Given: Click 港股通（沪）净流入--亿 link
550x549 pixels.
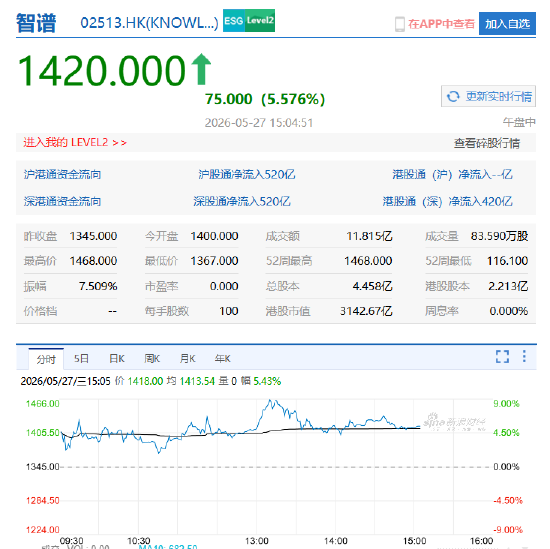Looking at the screenshot, I should 452,174.
